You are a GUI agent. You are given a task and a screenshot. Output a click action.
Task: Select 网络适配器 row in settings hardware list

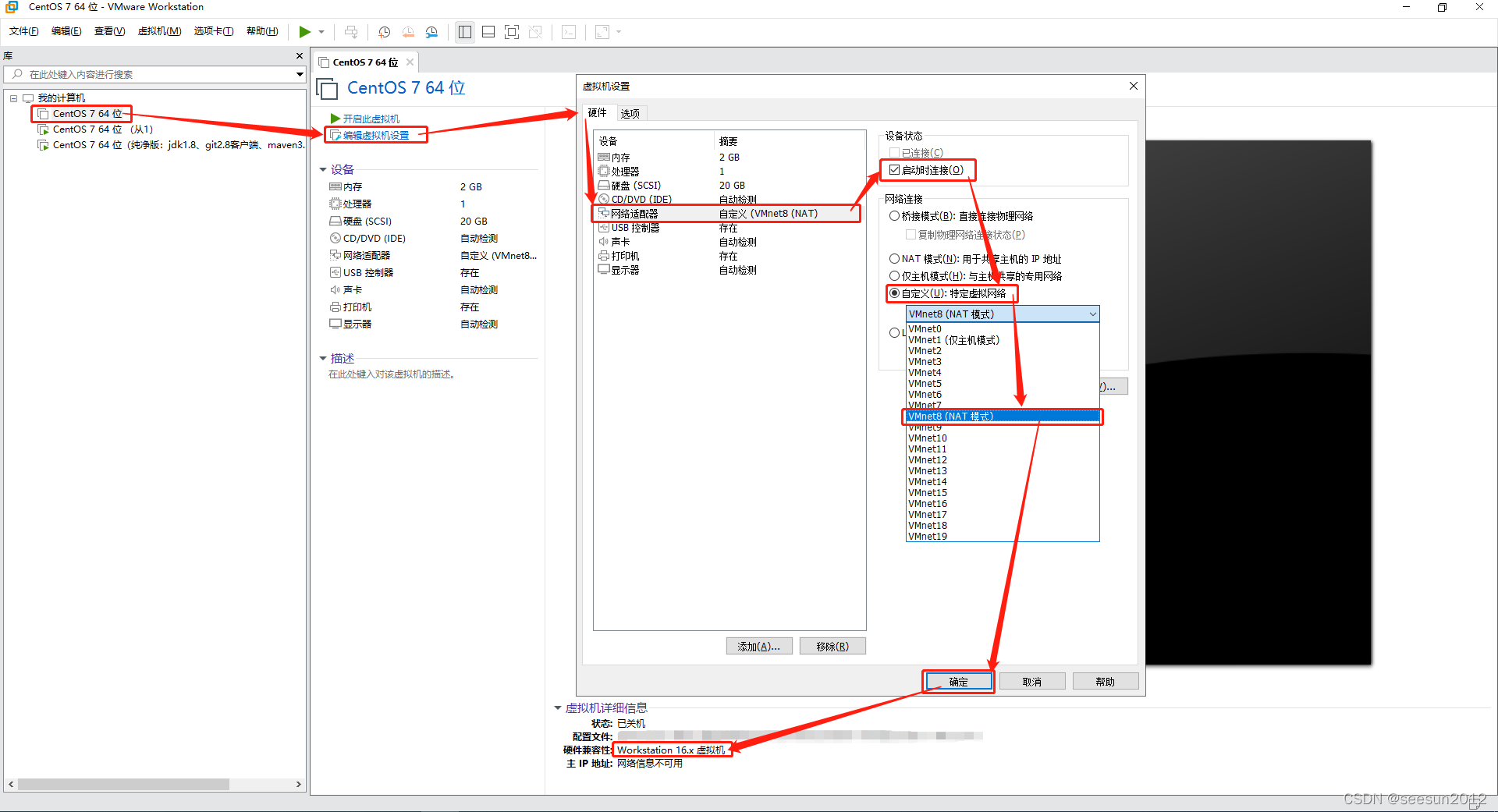(x=729, y=214)
